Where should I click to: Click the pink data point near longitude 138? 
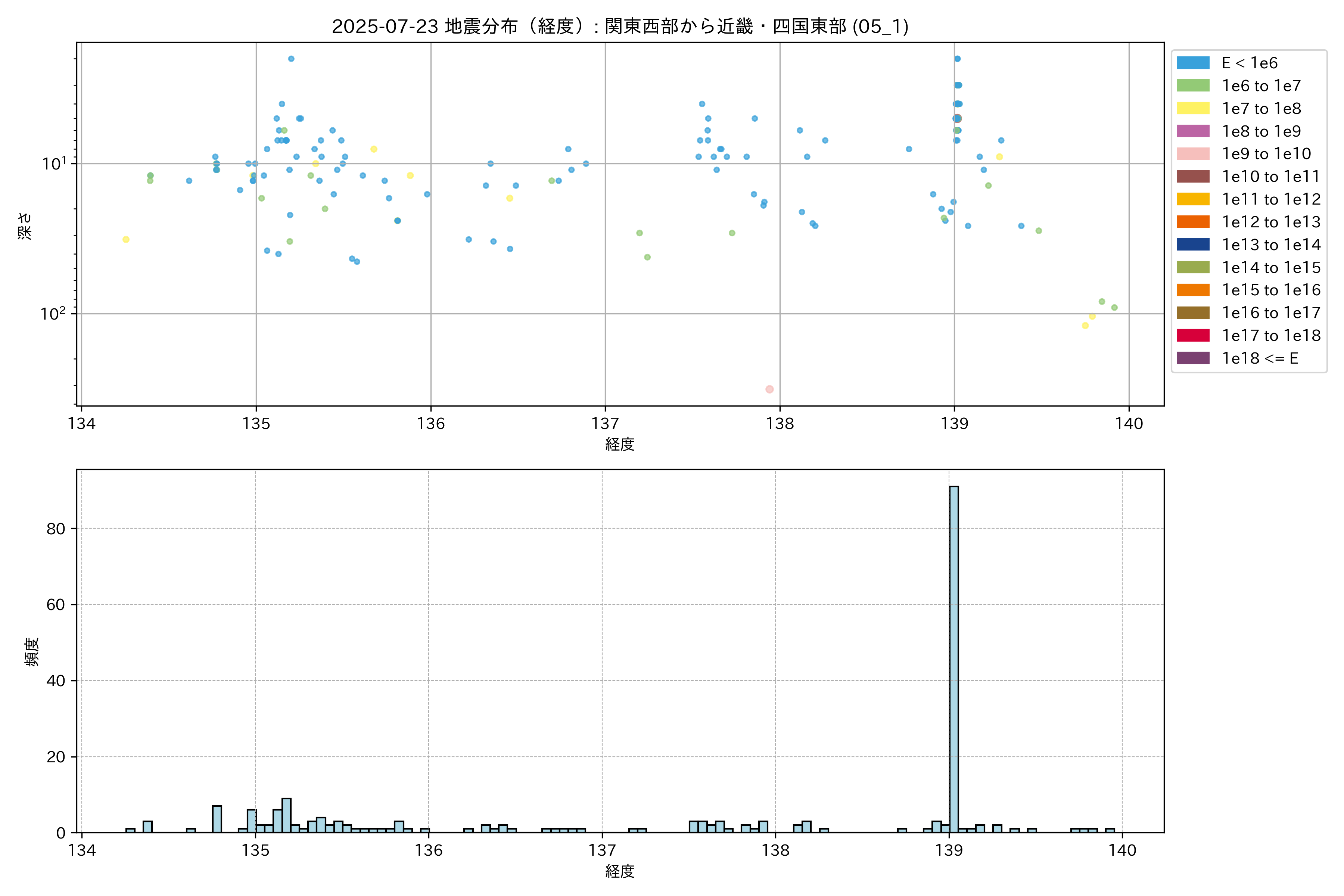(x=769, y=389)
